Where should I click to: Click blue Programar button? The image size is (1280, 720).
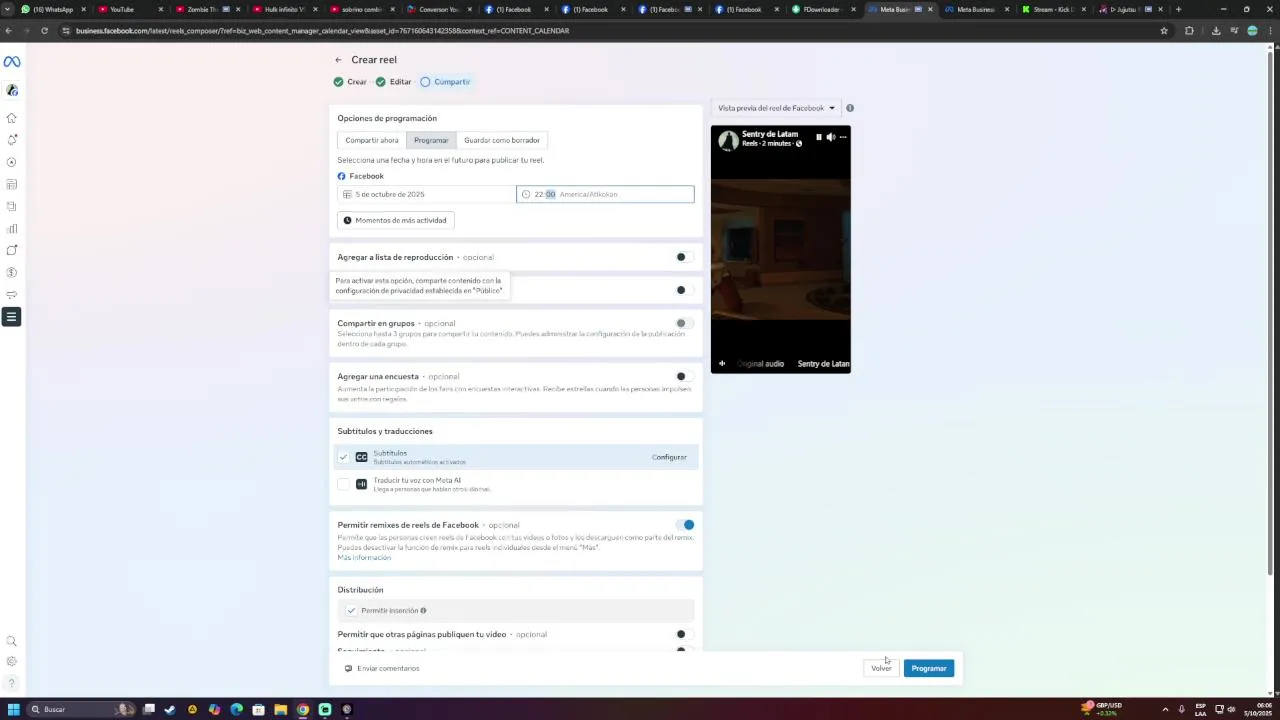[x=929, y=668]
